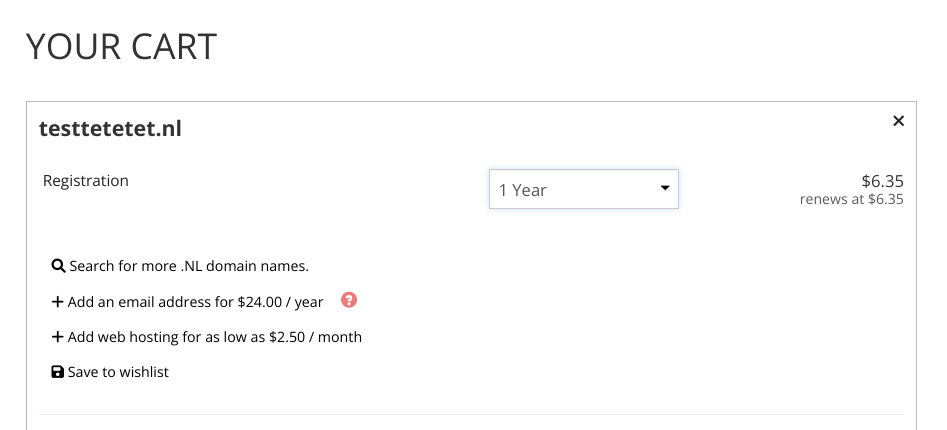
Task: Add web hosting for as low as $2.50 / month
Action: pyautogui.click(x=214, y=337)
